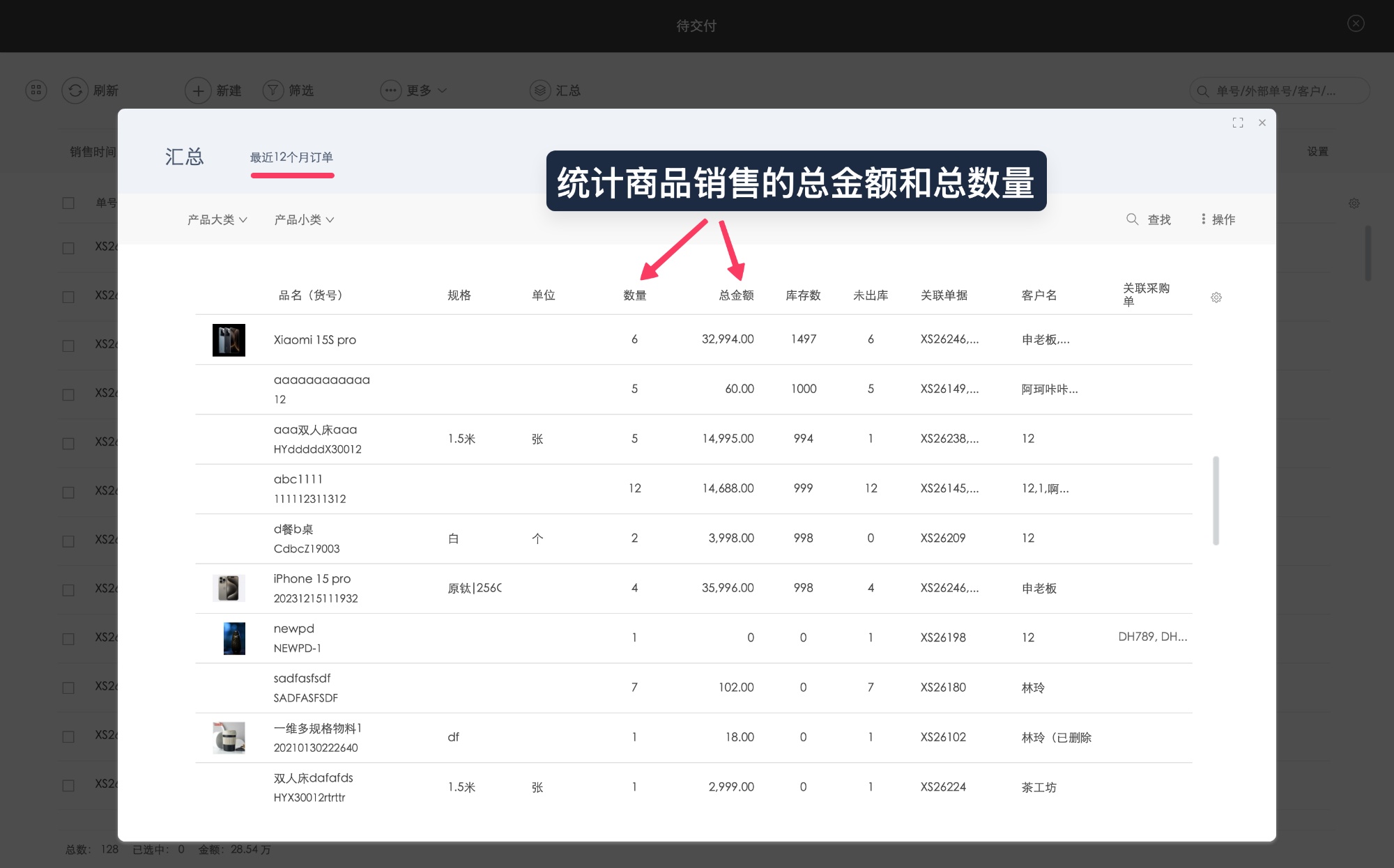Screen dimensions: 1394x868
Task: Select the 最近12个月订单 tab
Action: 291,157
